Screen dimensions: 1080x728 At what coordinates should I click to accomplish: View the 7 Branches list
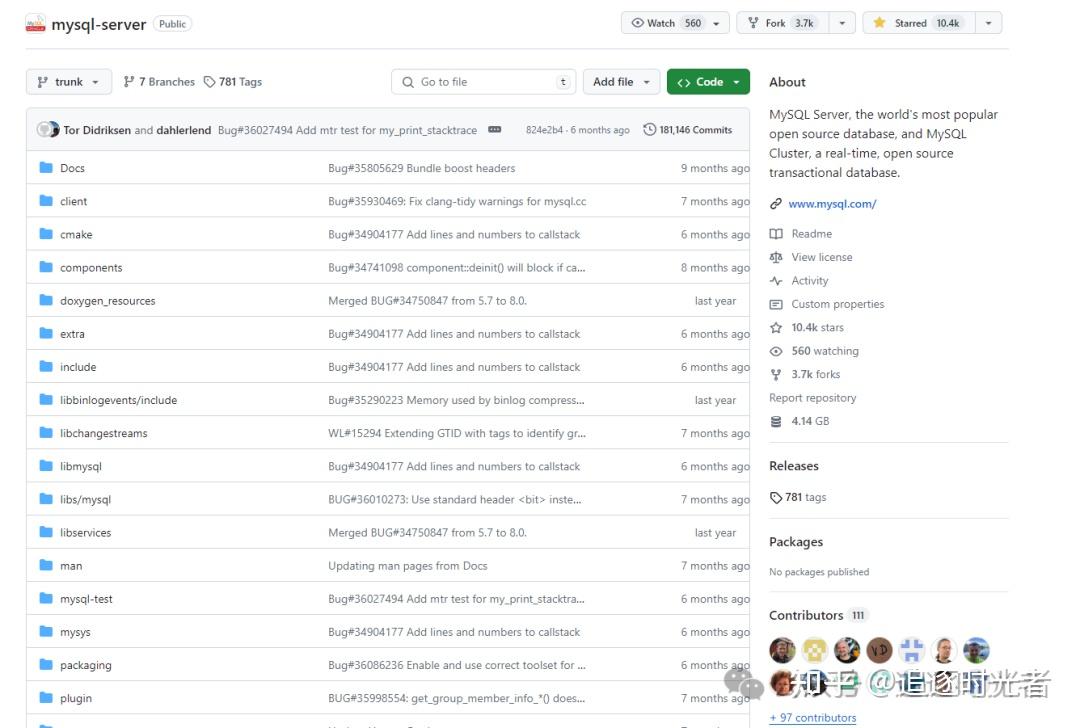coord(159,82)
